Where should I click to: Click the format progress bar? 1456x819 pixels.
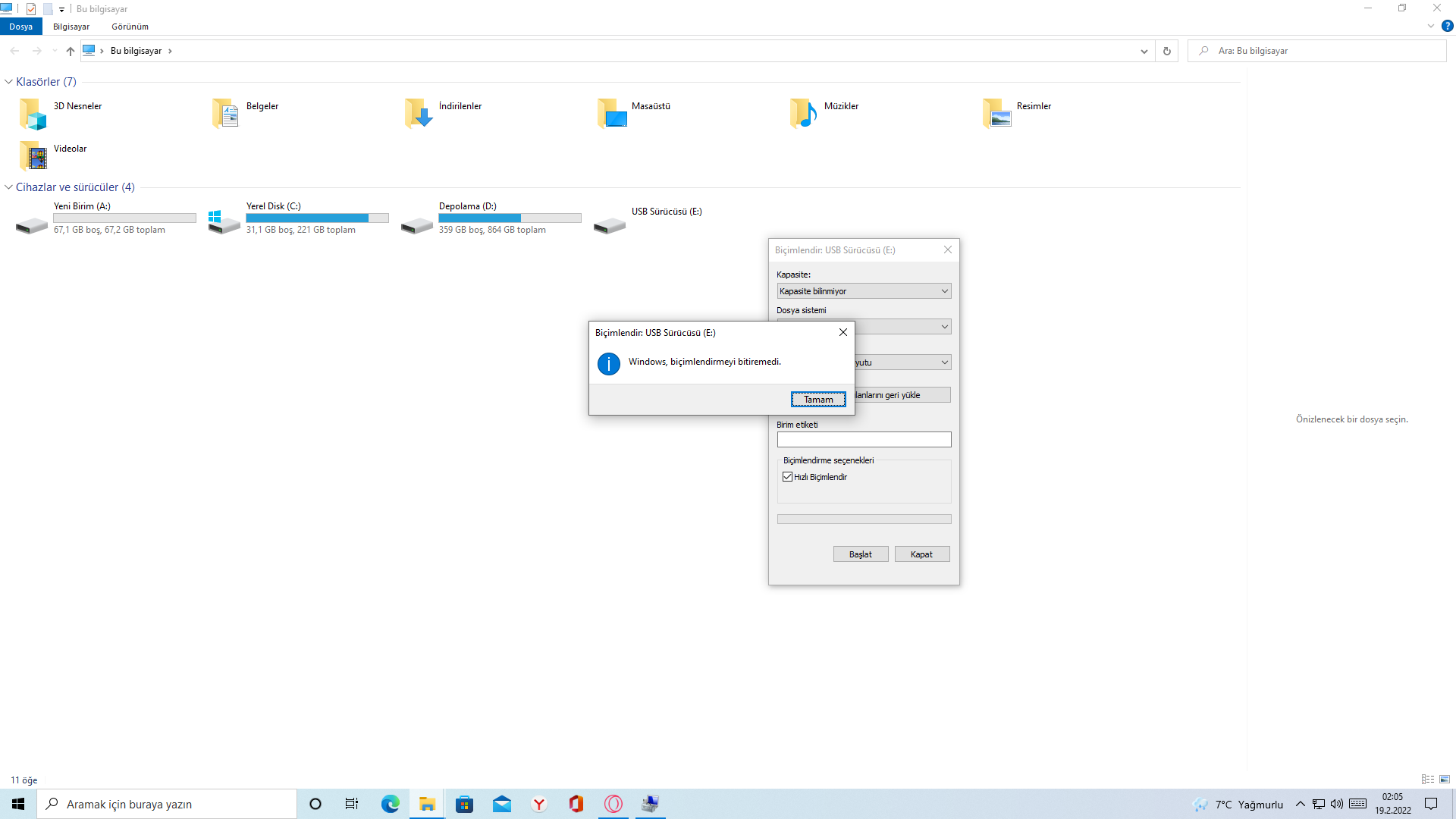click(x=864, y=519)
